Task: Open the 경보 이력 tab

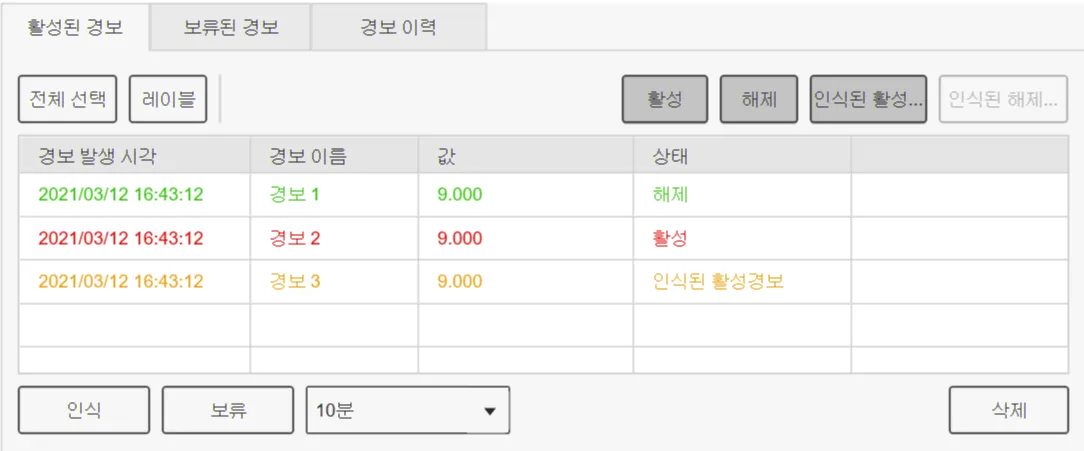Action: click(398, 27)
